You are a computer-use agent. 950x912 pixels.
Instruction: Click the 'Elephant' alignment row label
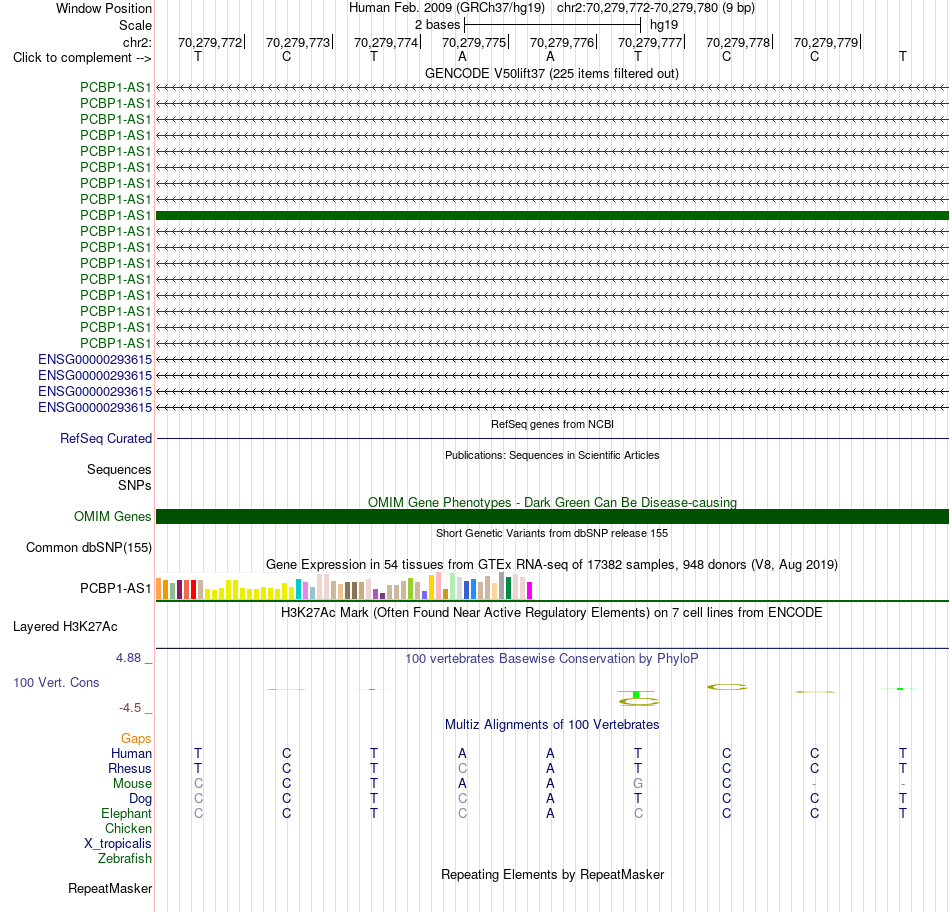126,813
